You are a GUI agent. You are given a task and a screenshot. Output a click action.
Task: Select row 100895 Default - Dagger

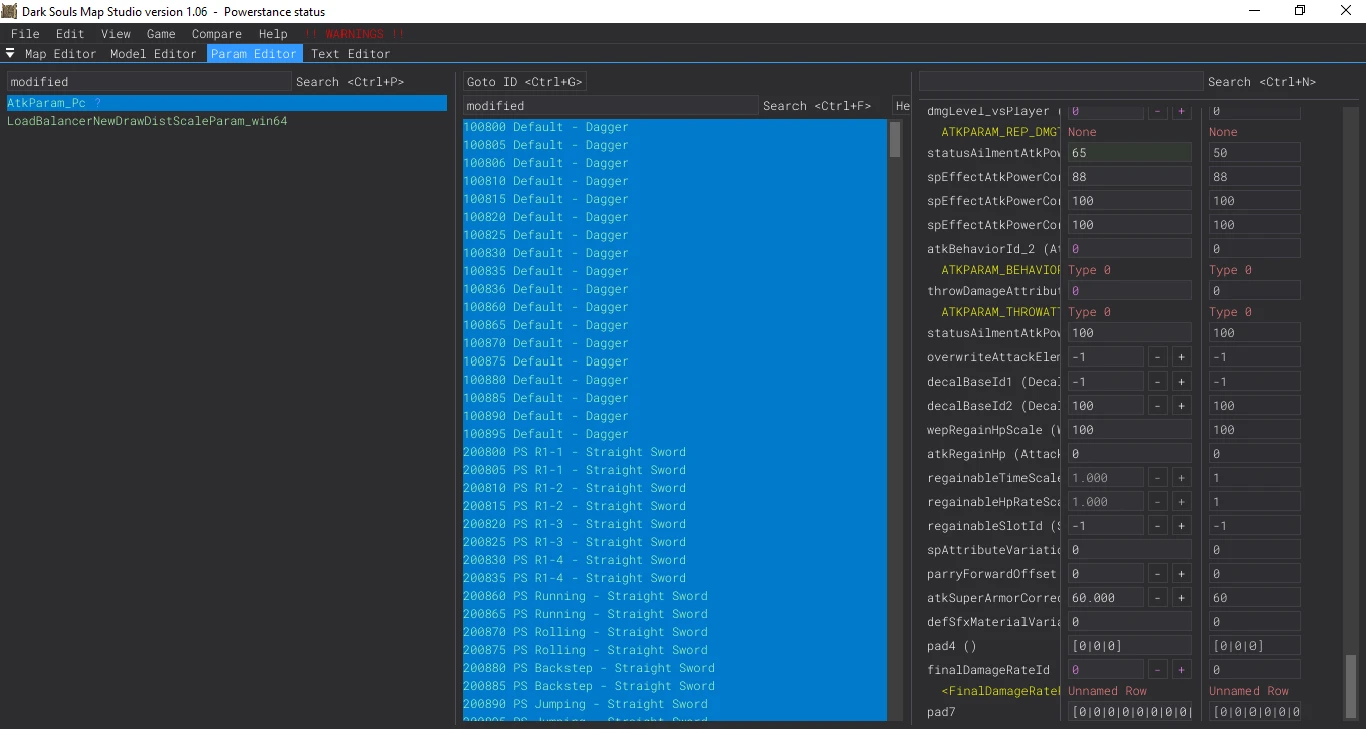coord(675,434)
